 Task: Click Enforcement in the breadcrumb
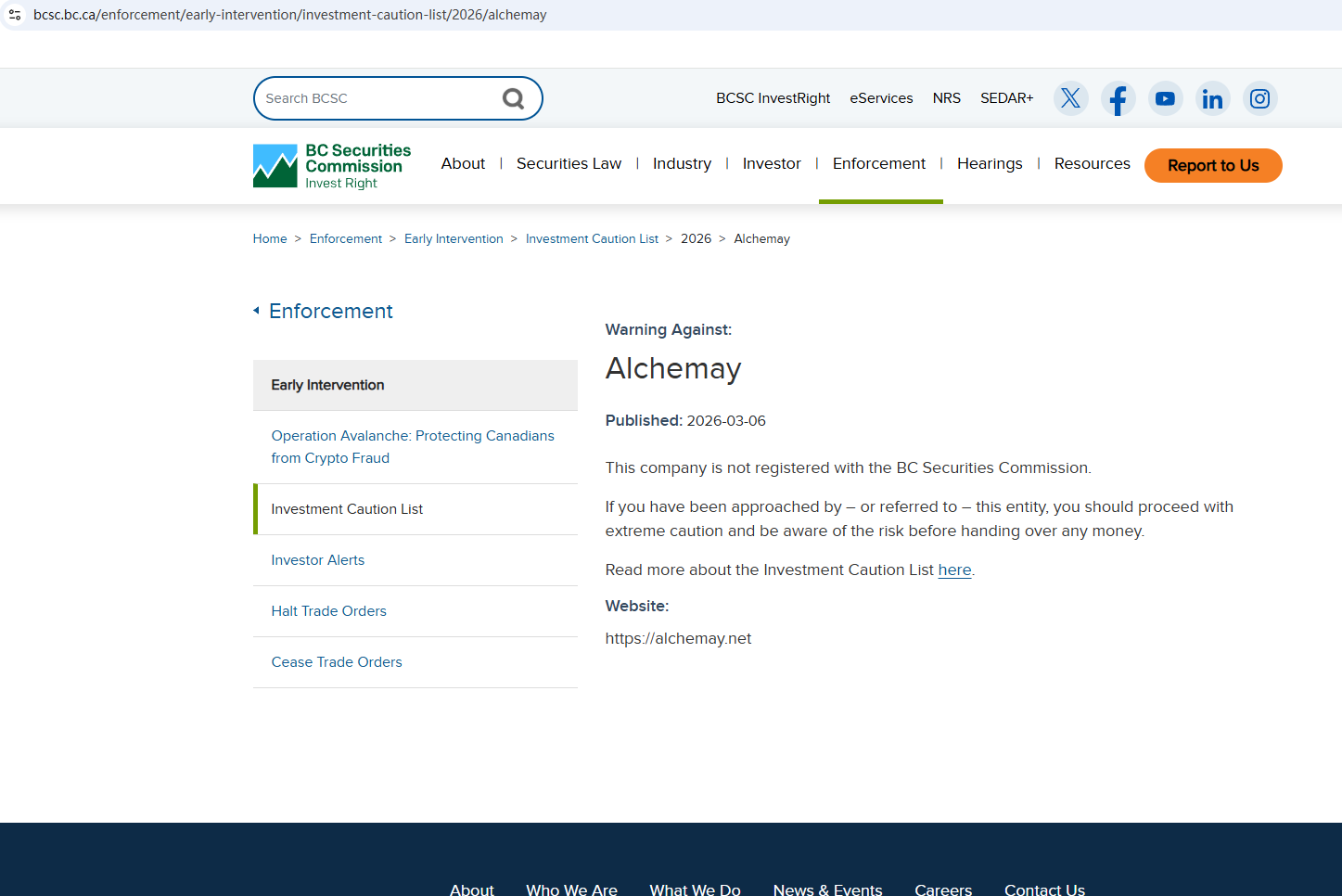tap(346, 239)
